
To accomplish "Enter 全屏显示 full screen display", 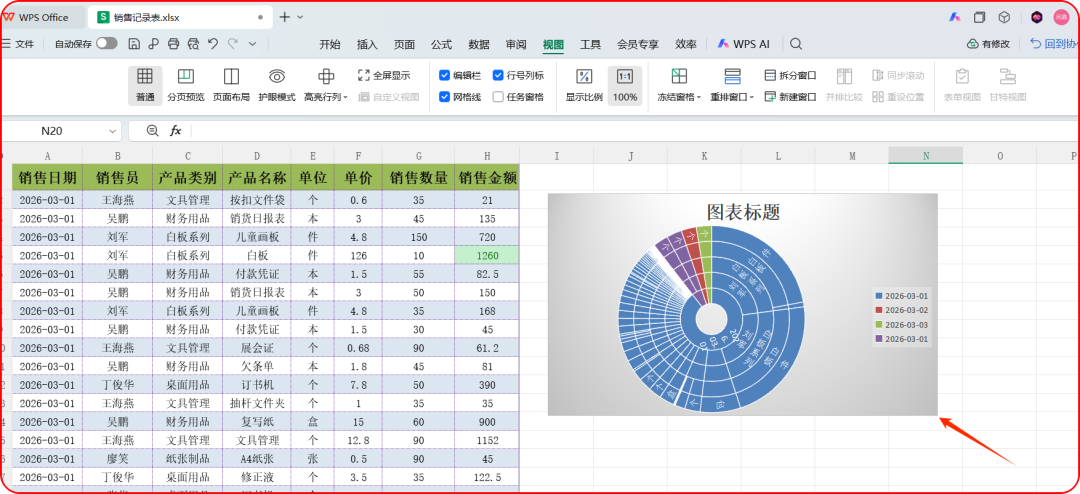I will [384, 75].
